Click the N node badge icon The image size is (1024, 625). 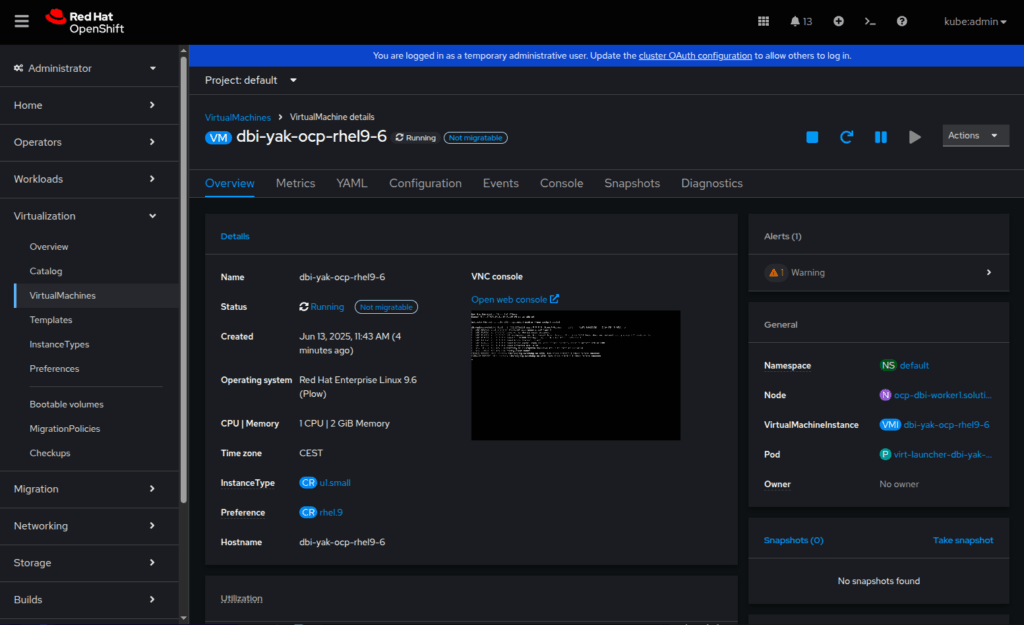coord(886,395)
